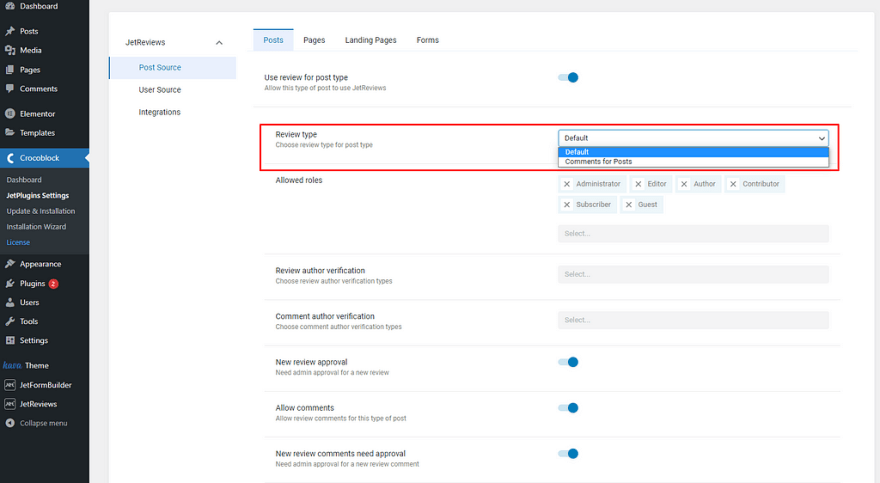Click the Media icon in sidebar
This screenshot has height=483, width=880.
10,50
